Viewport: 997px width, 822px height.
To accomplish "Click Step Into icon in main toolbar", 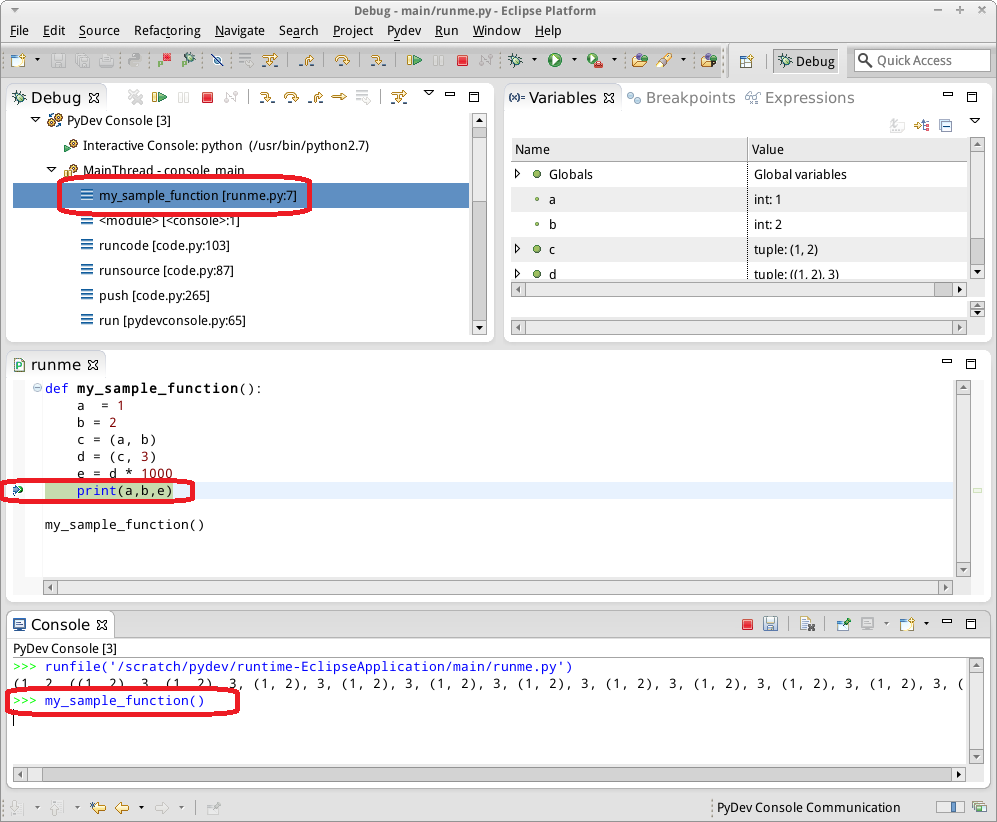I will tap(378, 60).
